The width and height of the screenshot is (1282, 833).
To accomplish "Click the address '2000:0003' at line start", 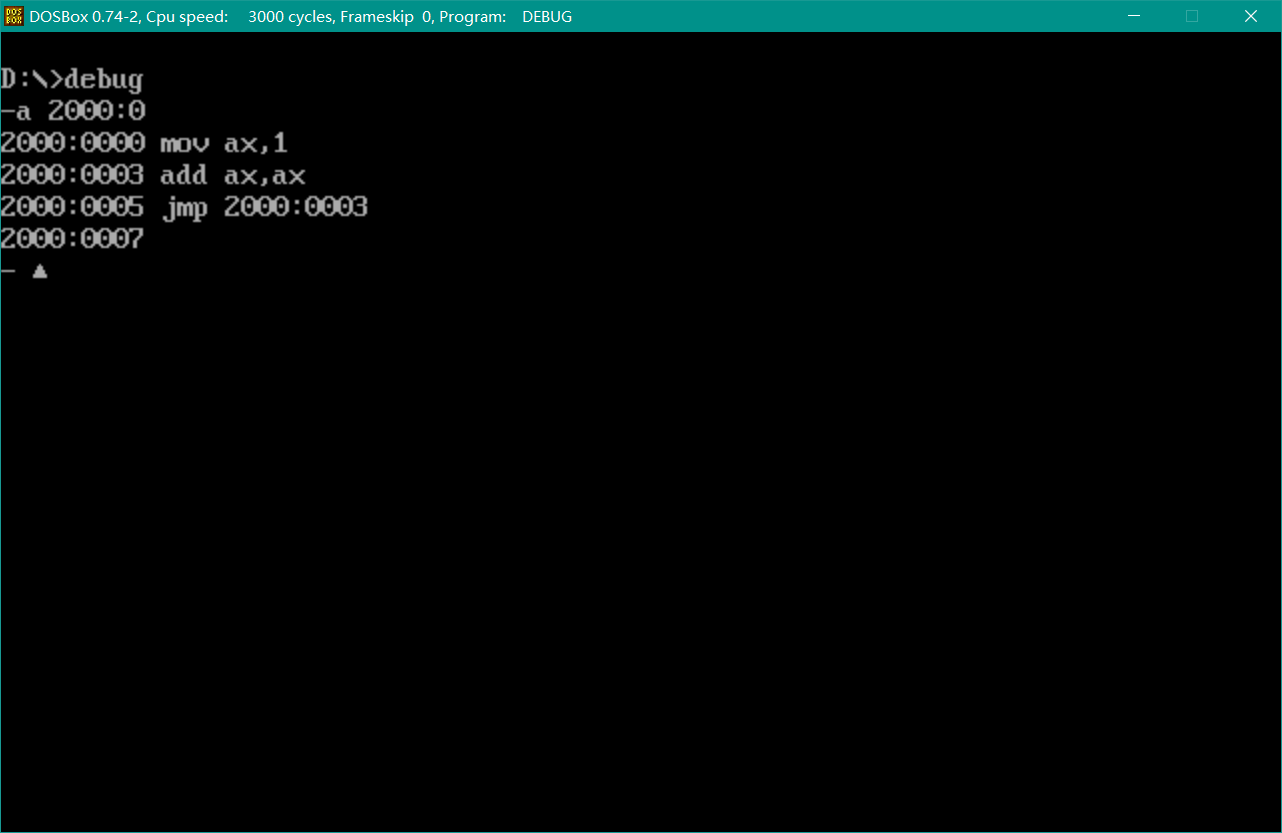I will click(x=72, y=176).
